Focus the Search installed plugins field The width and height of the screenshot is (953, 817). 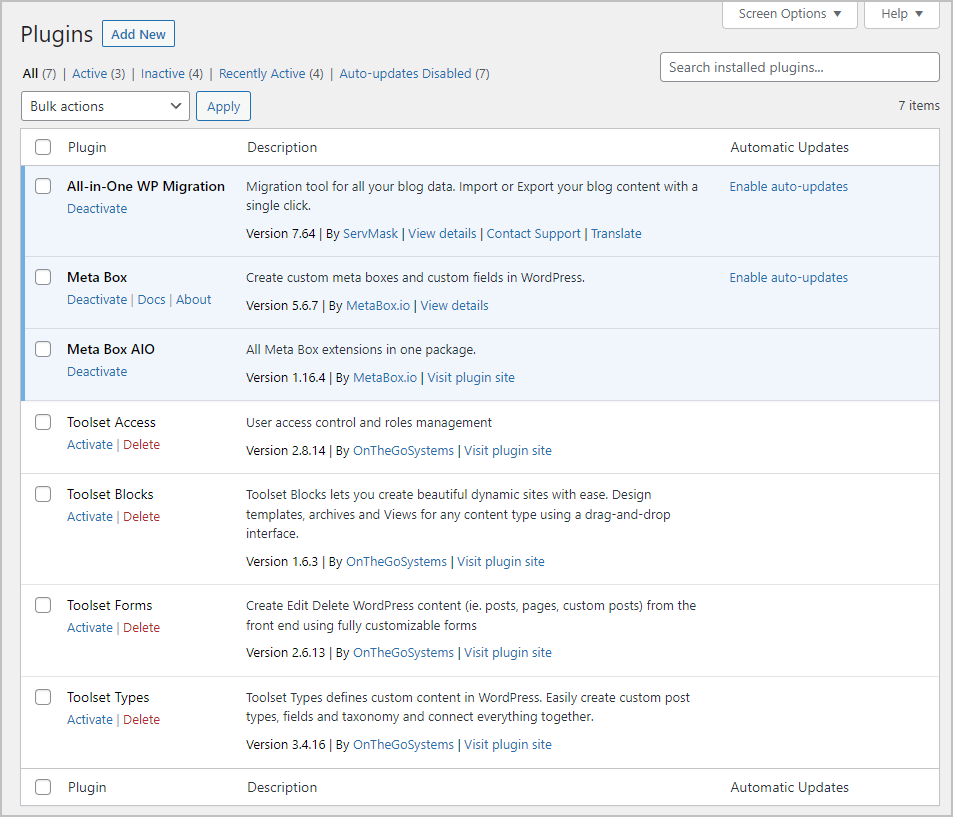pyautogui.click(x=800, y=67)
